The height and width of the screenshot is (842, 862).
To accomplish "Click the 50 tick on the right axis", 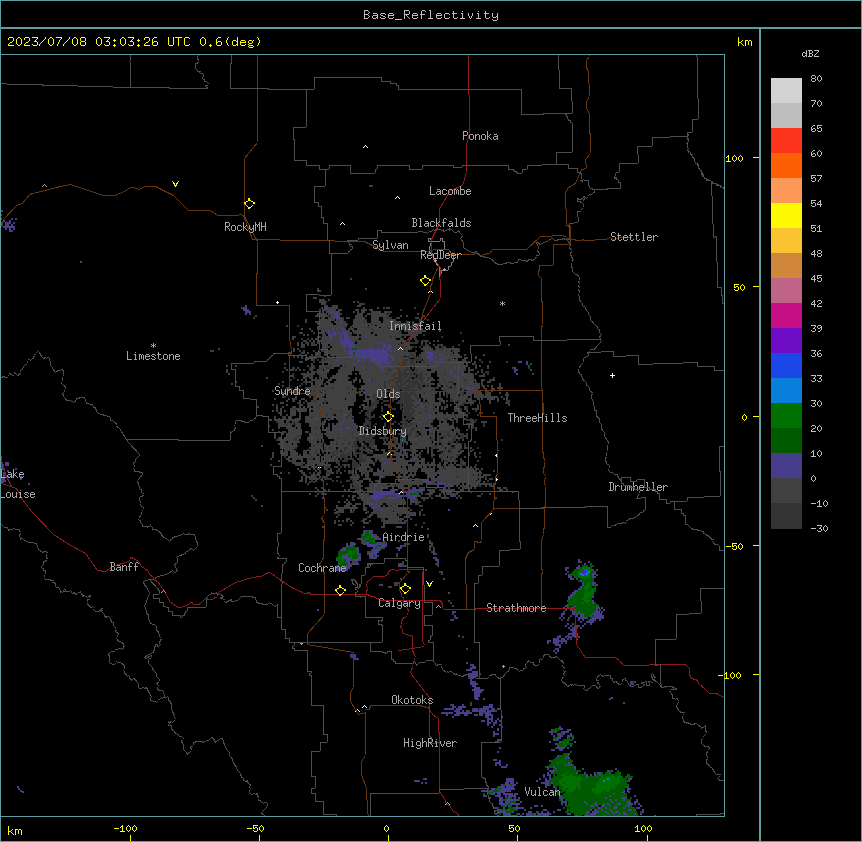I will coord(739,287).
